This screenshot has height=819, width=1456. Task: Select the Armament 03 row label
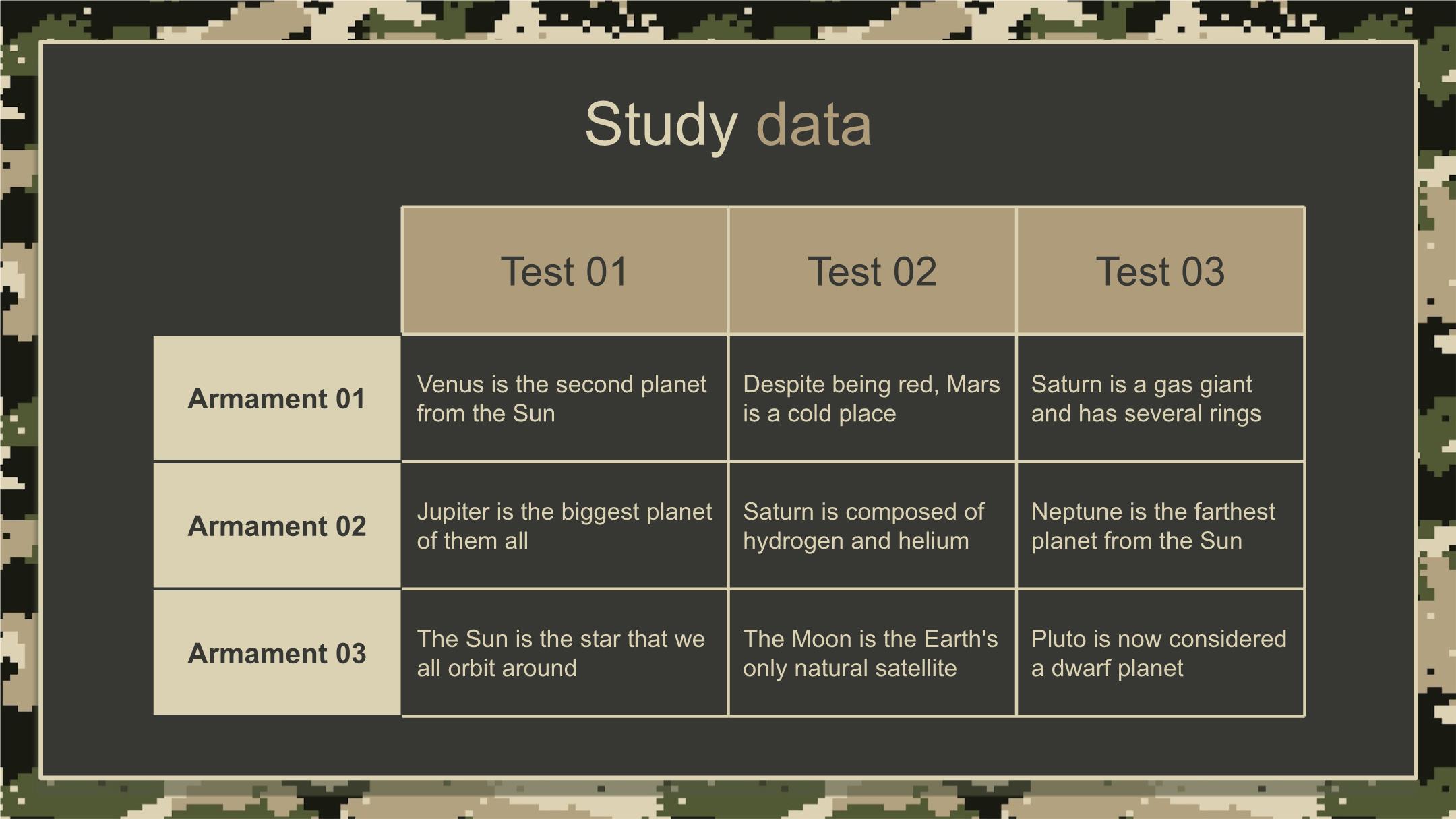(277, 653)
